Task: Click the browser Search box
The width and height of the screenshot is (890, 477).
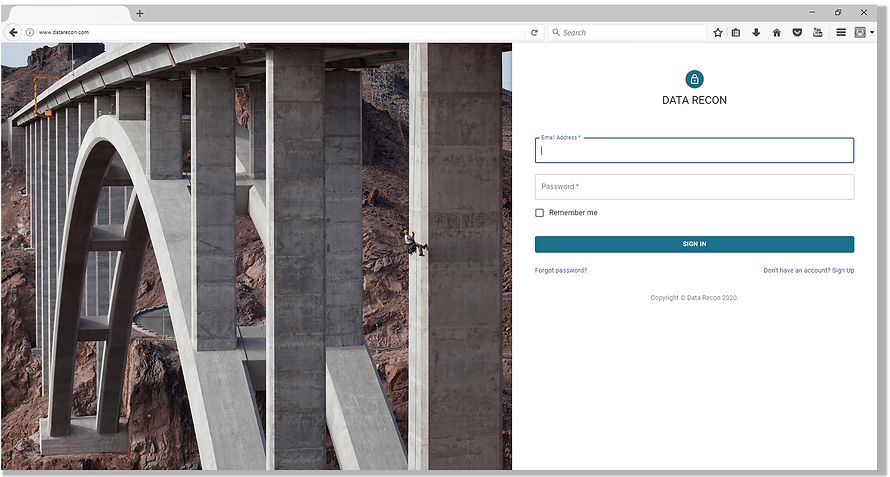Action: 630,32
